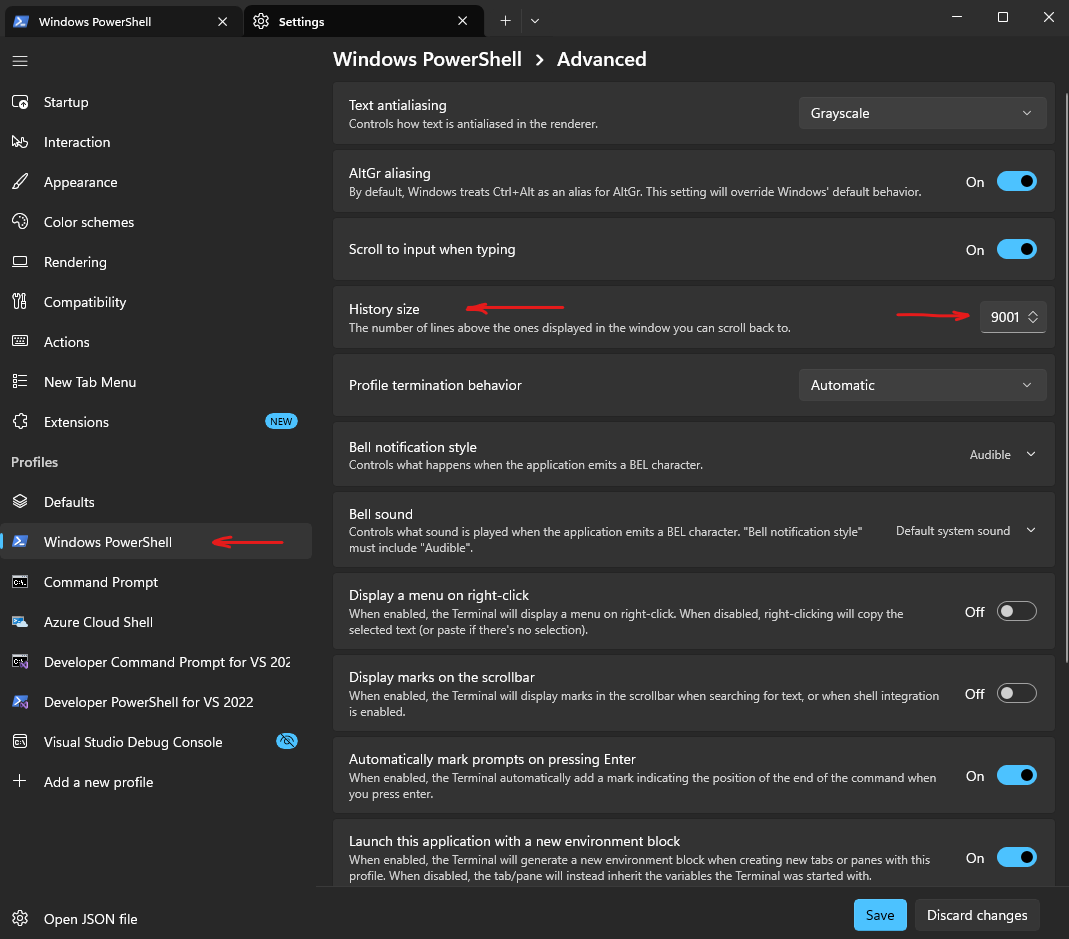Open Profile termination behavior Automatic dropdown
This screenshot has height=939, width=1069.
coord(922,385)
